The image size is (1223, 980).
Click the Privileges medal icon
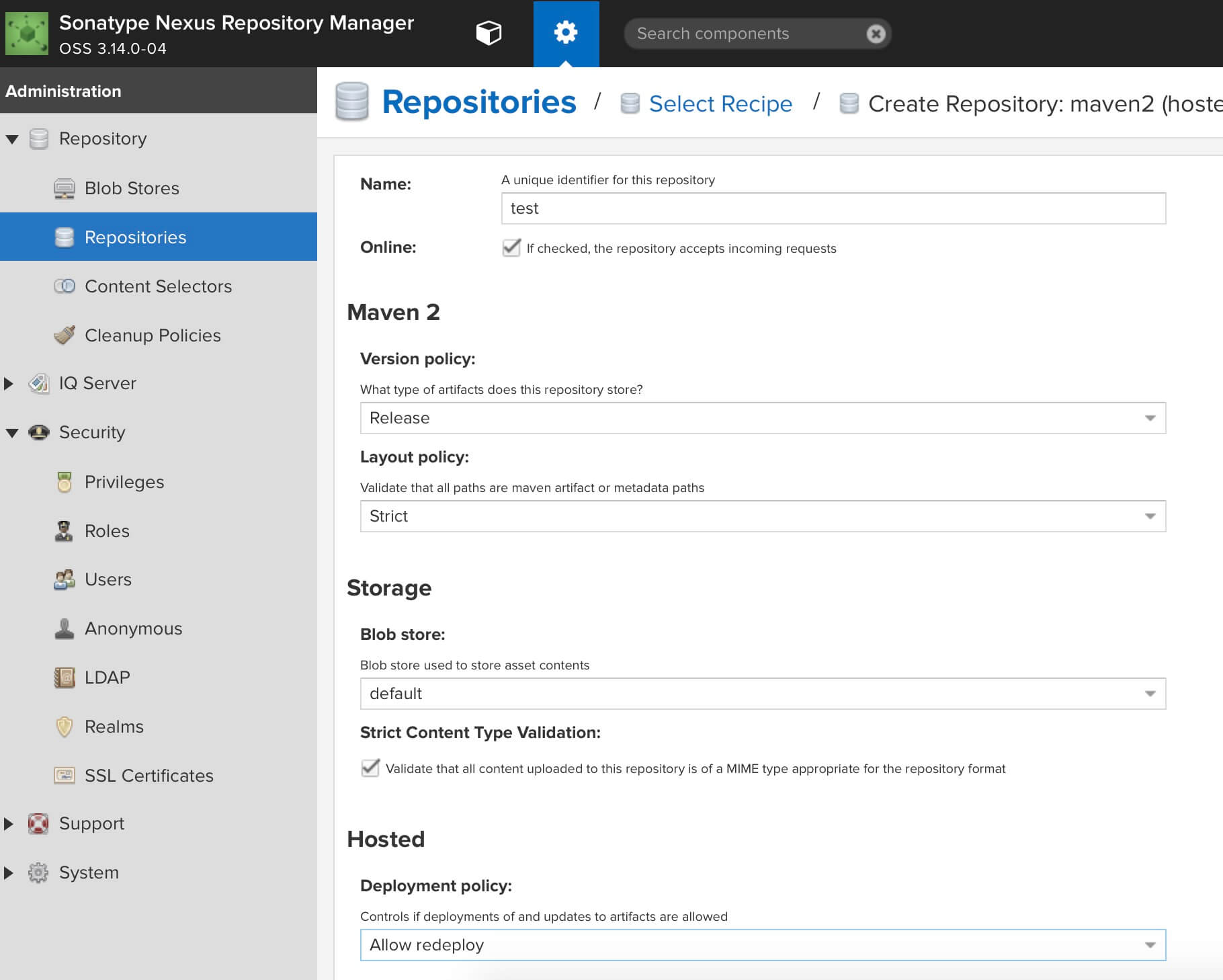pyautogui.click(x=65, y=482)
